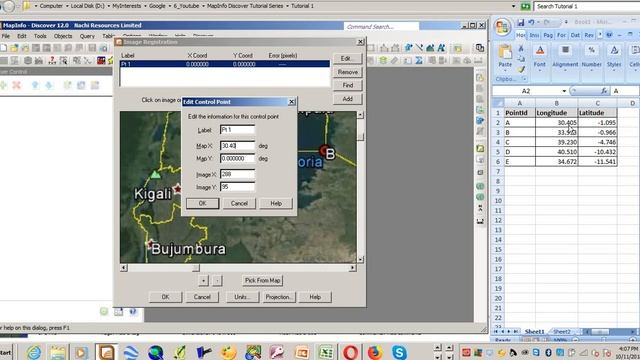Screen dimensions: 640x360
Task: Click the zoom in plus button
Action: click(203, 280)
